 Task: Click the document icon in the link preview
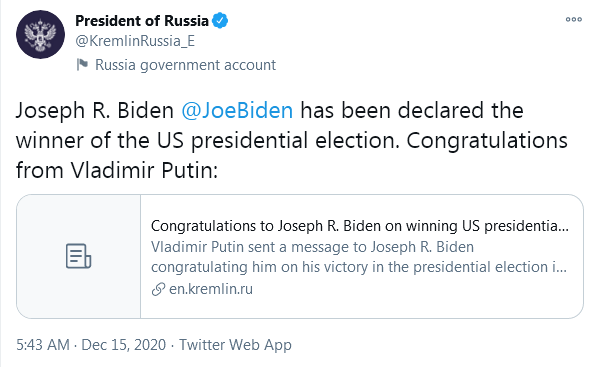click(x=78, y=256)
